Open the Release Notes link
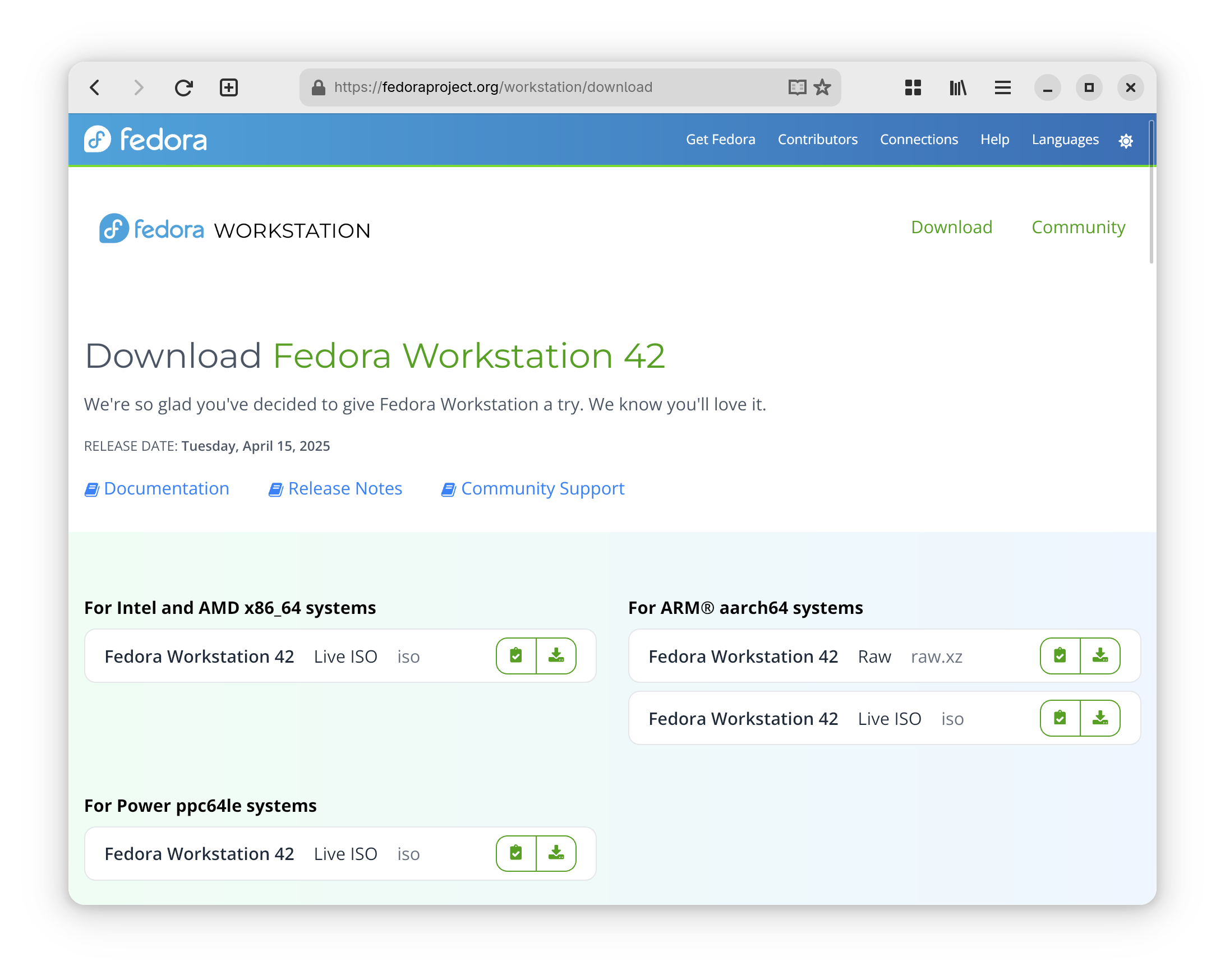The width and height of the screenshot is (1225, 980). tap(335, 488)
